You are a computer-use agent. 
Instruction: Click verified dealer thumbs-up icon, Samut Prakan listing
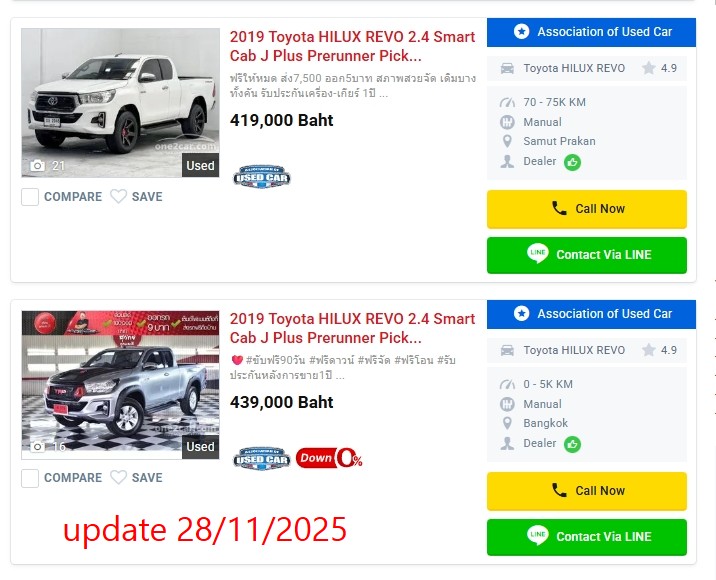[x=572, y=162]
